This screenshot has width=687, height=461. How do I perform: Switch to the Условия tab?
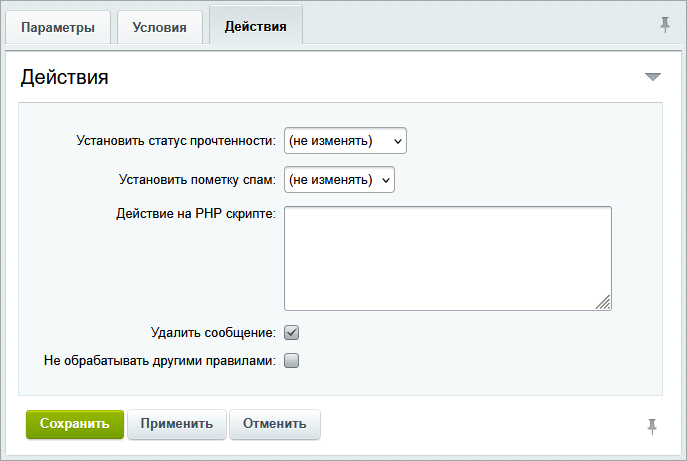[159, 28]
